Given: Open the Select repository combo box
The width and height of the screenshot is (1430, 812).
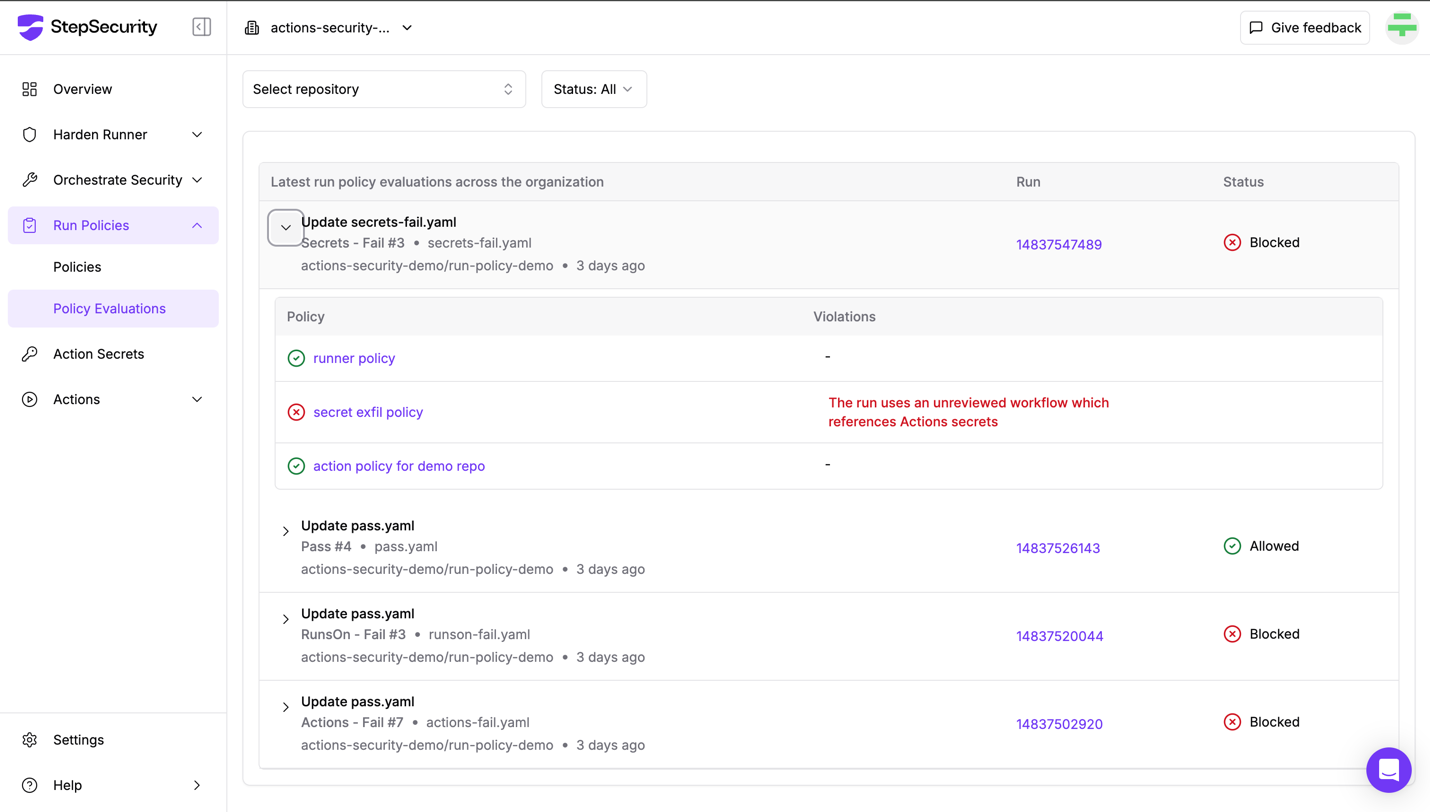Looking at the screenshot, I should point(384,89).
